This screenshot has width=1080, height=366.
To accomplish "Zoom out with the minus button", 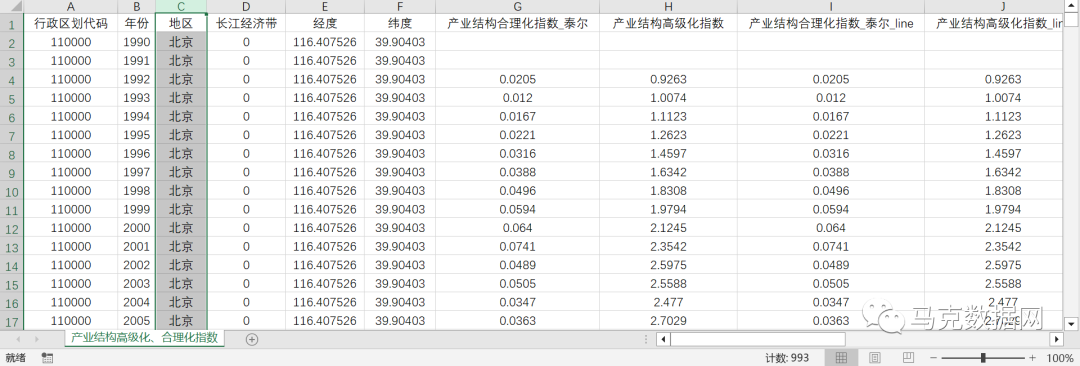I will click(934, 358).
